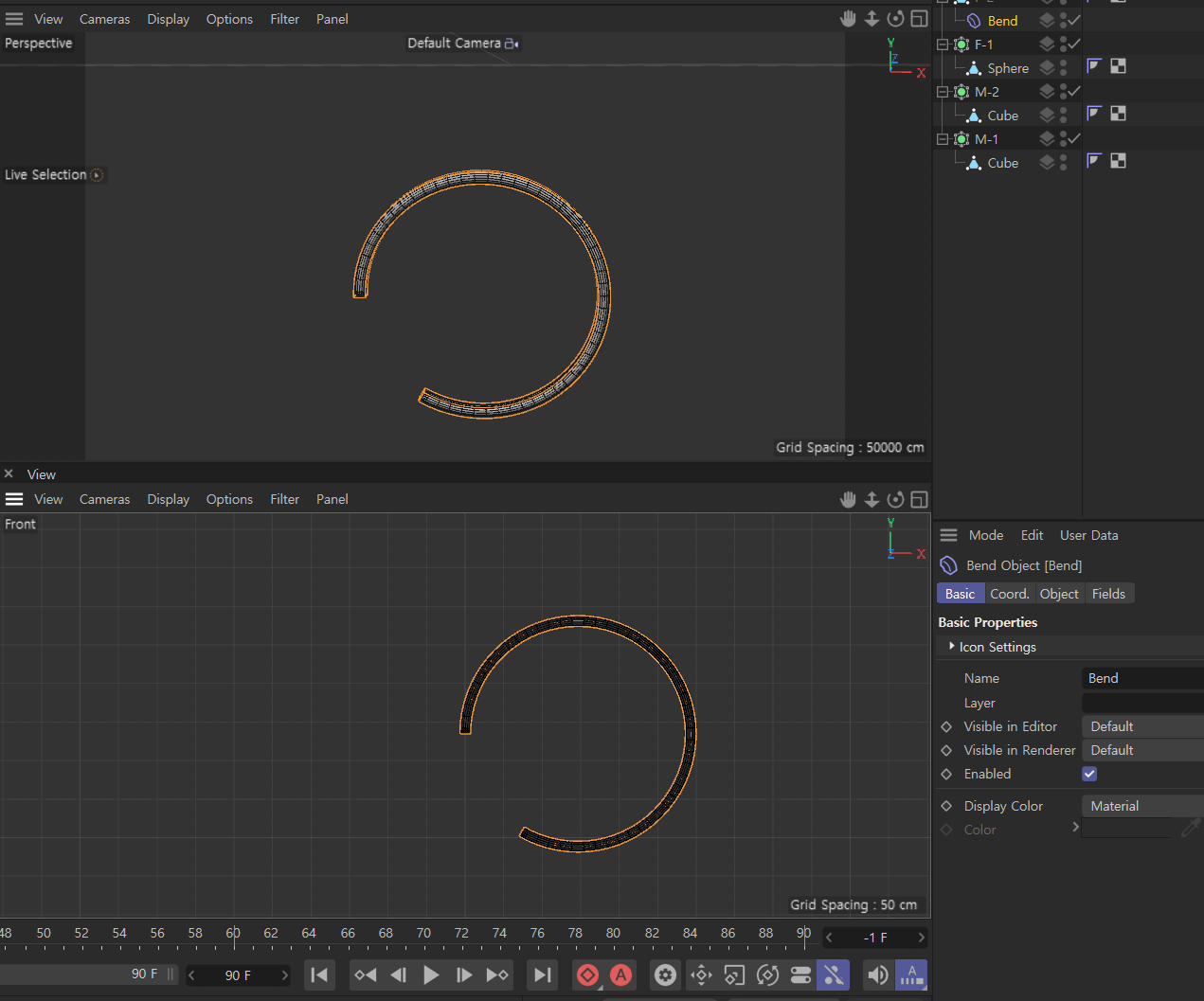The width and height of the screenshot is (1204, 1001).
Task: Toggle the visibility dots of Cube under M-2
Action: pyautogui.click(x=1063, y=115)
